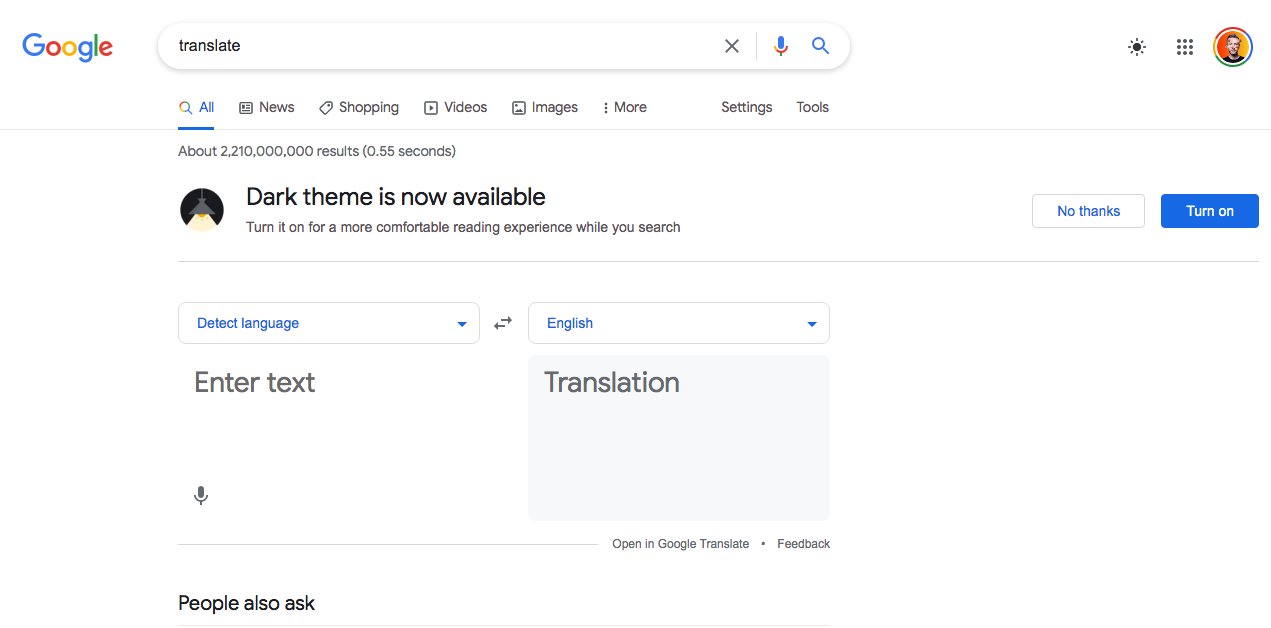
Task: Open in Google Translate link
Action: click(x=680, y=544)
